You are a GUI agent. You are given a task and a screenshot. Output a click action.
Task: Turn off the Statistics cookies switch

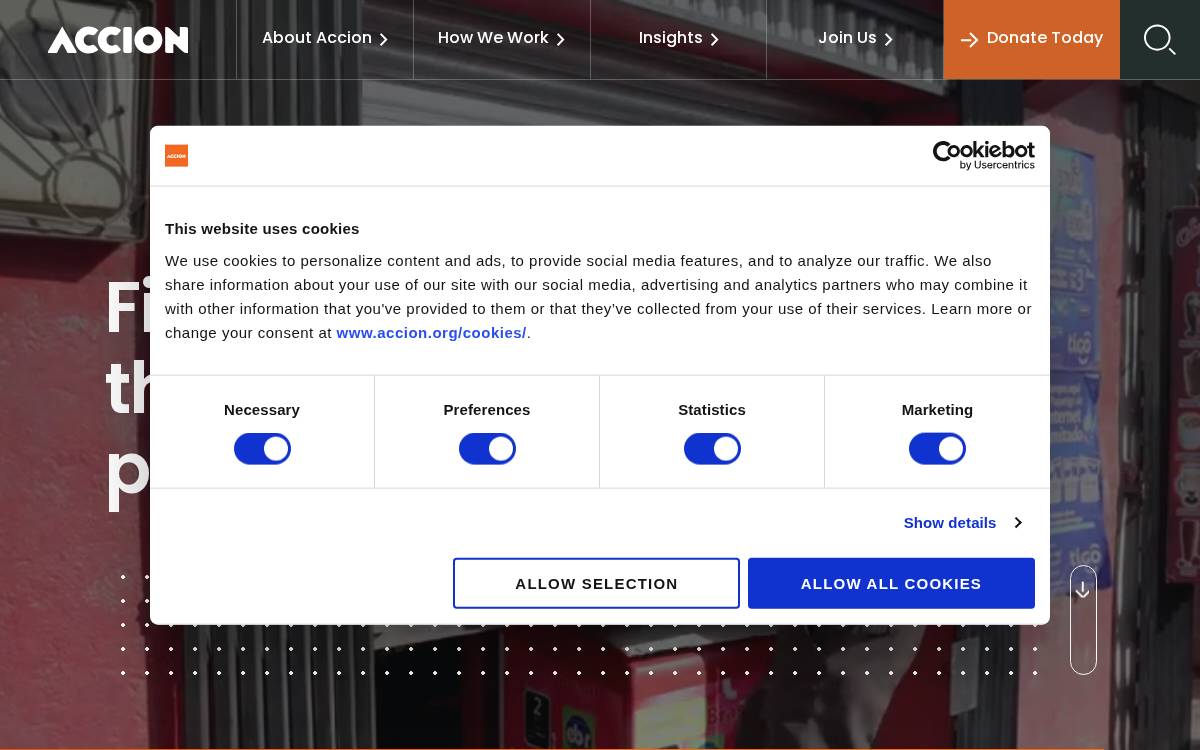point(712,449)
